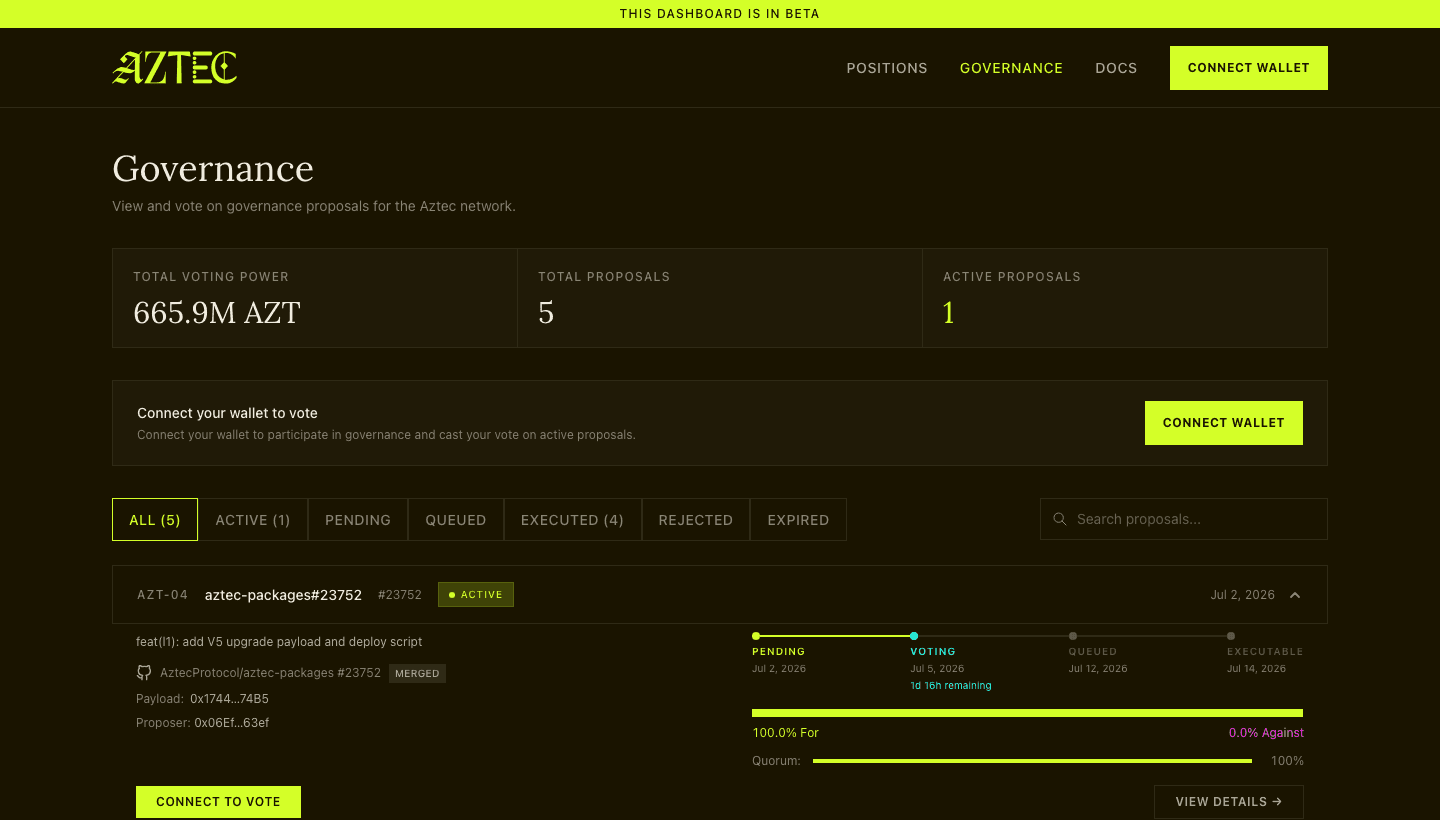Click the Voting timeline dot
Image resolution: width=1440 pixels, height=820 pixels.
pos(914,636)
